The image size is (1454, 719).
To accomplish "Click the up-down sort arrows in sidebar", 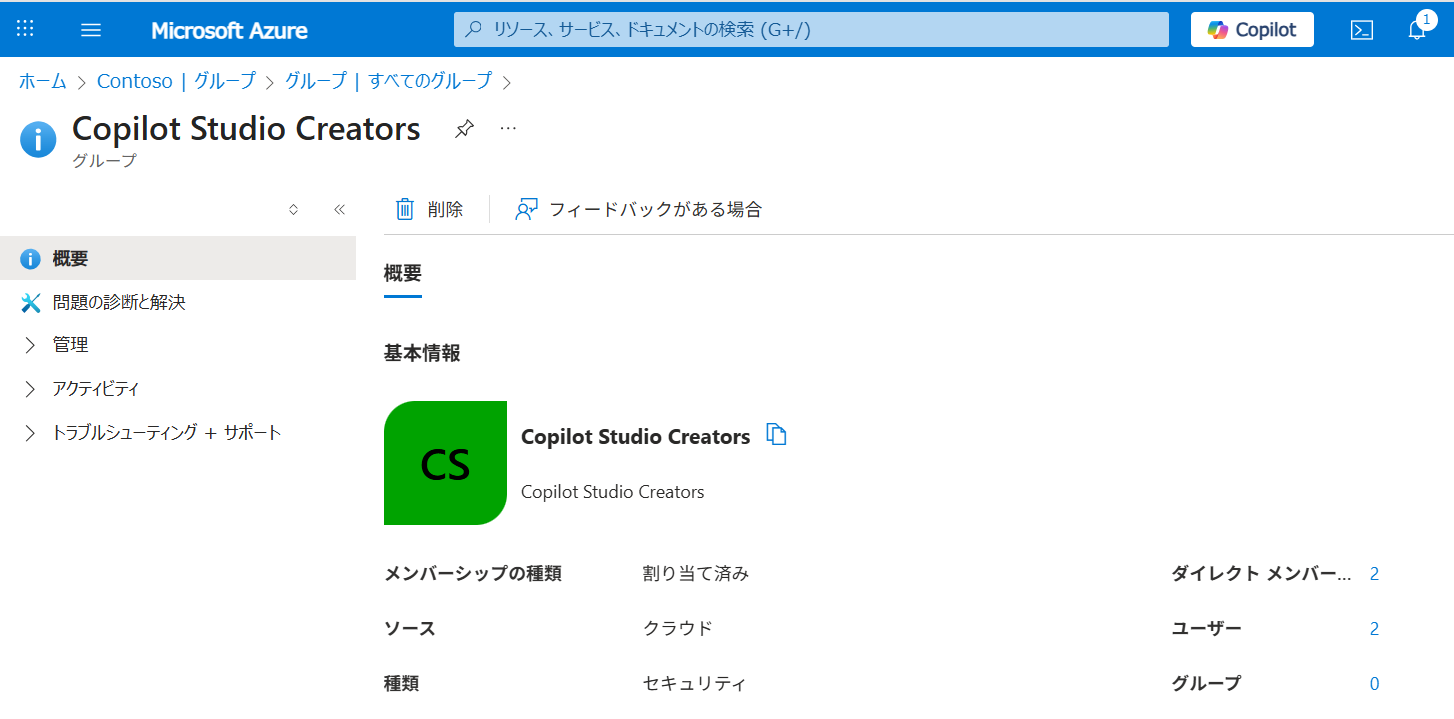I will coord(293,209).
